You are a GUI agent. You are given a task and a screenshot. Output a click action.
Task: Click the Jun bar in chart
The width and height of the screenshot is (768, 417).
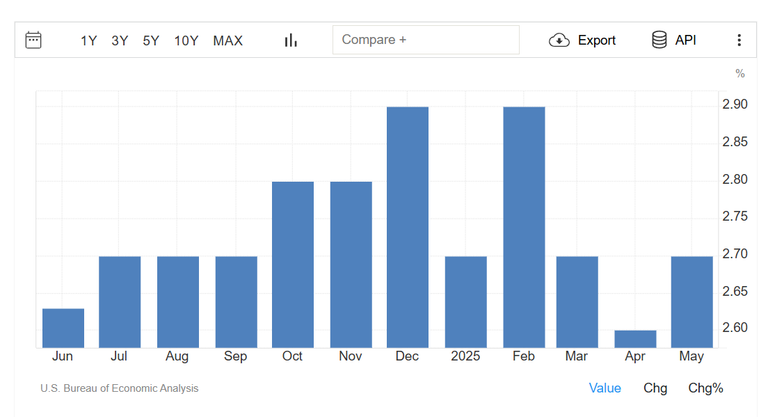63,328
